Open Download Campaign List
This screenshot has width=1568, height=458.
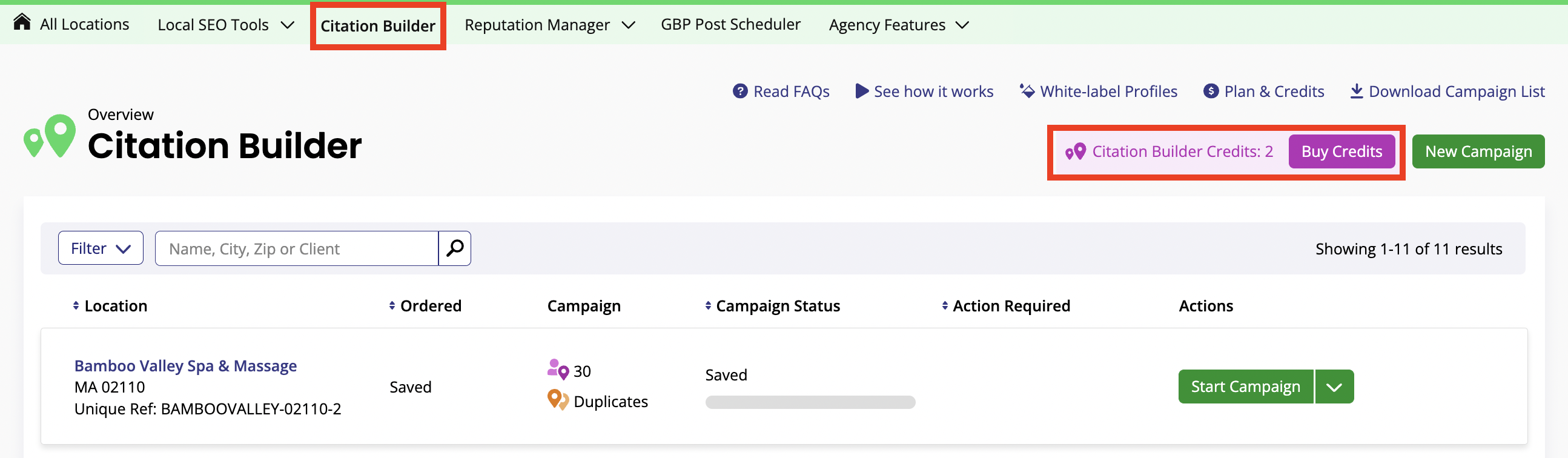1457,91
